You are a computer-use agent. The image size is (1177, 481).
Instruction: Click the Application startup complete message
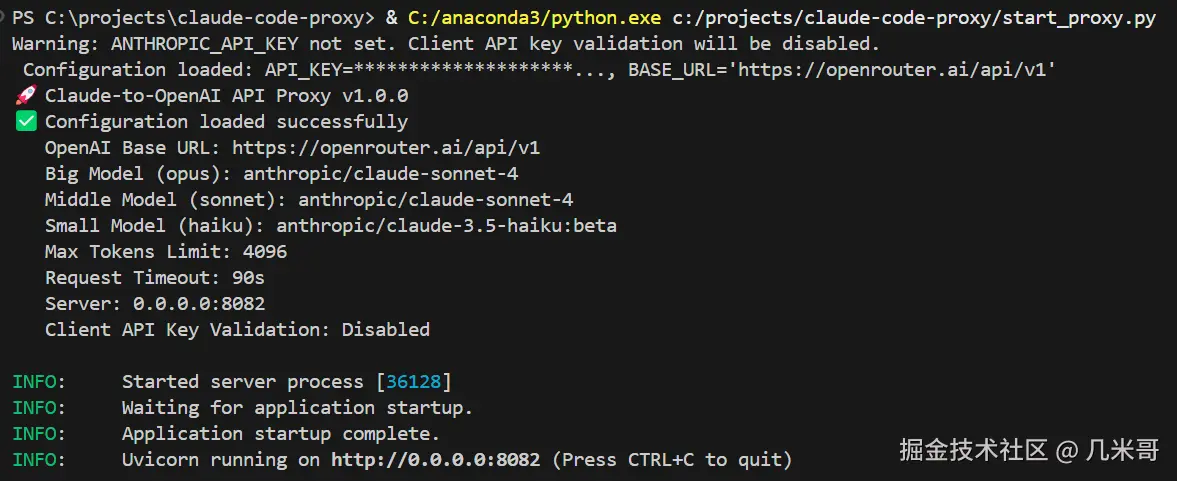click(x=281, y=434)
